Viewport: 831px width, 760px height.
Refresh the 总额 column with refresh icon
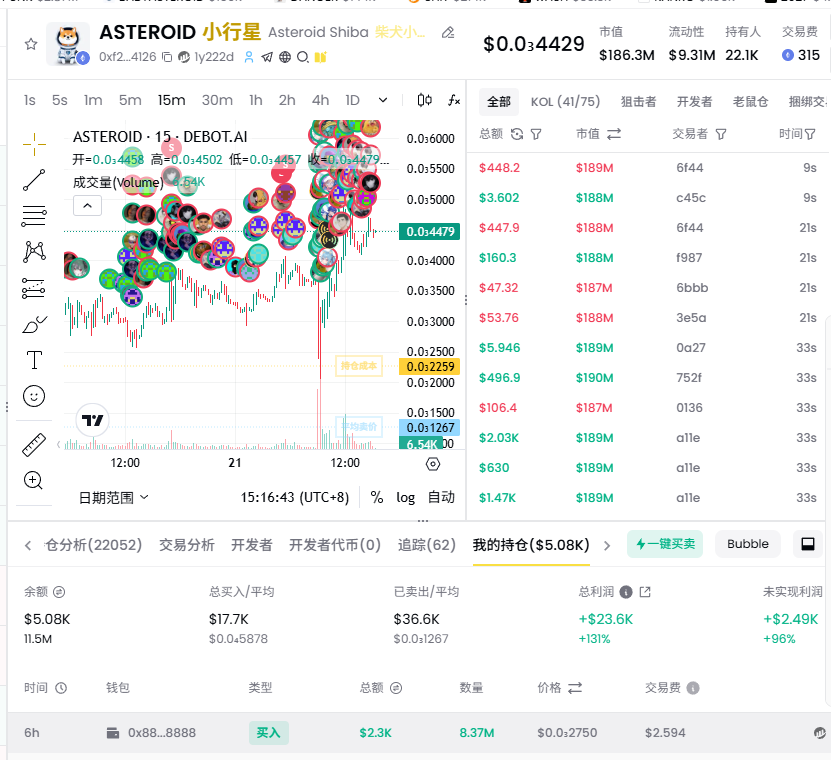pyautogui.click(x=517, y=134)
